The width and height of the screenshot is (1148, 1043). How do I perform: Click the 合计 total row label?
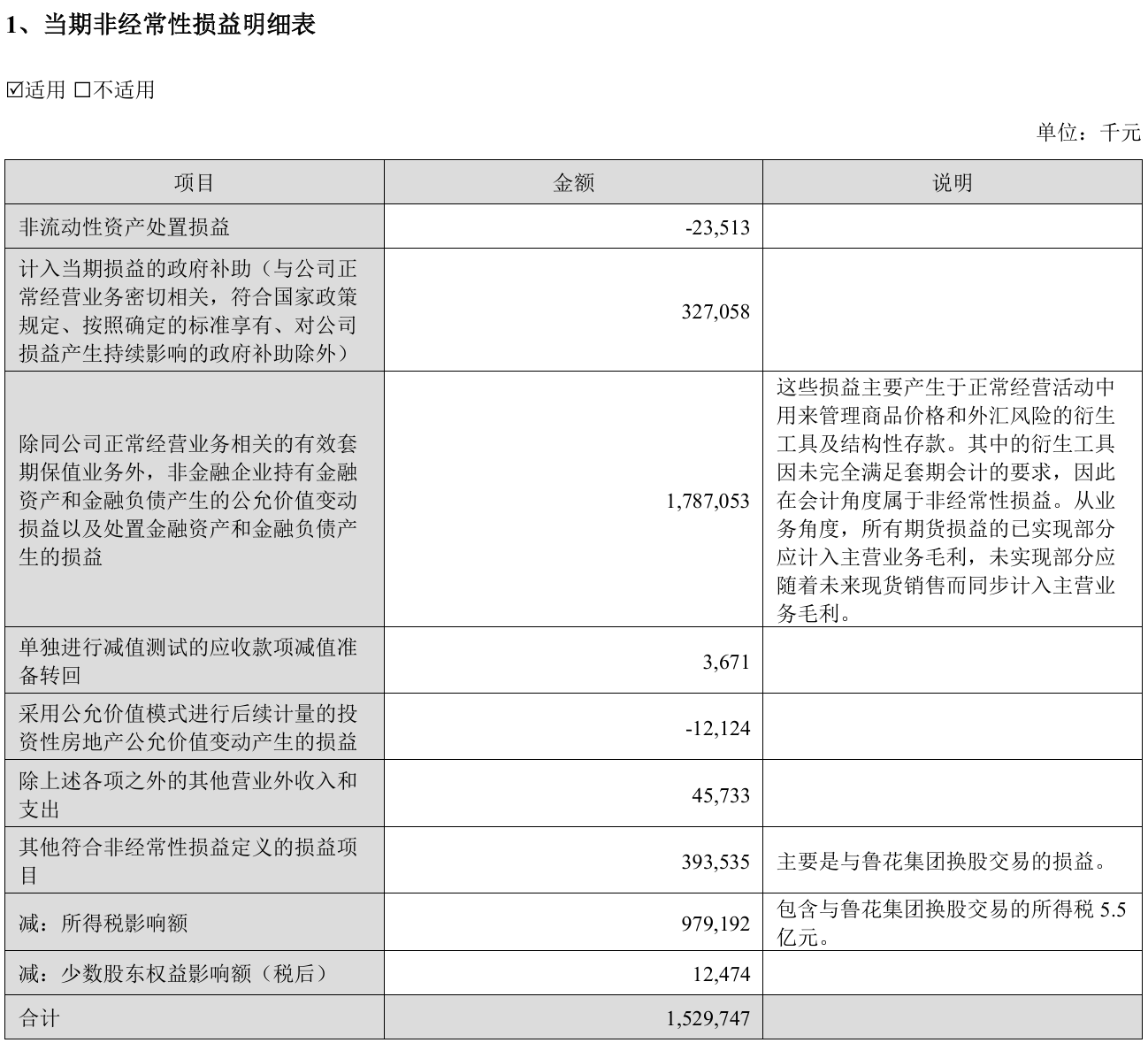(x=40, y=1017)
